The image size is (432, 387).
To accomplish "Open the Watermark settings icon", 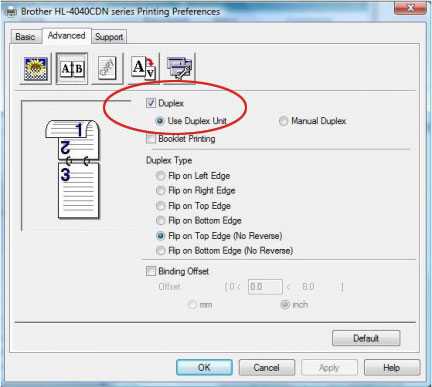I will 107,68.
